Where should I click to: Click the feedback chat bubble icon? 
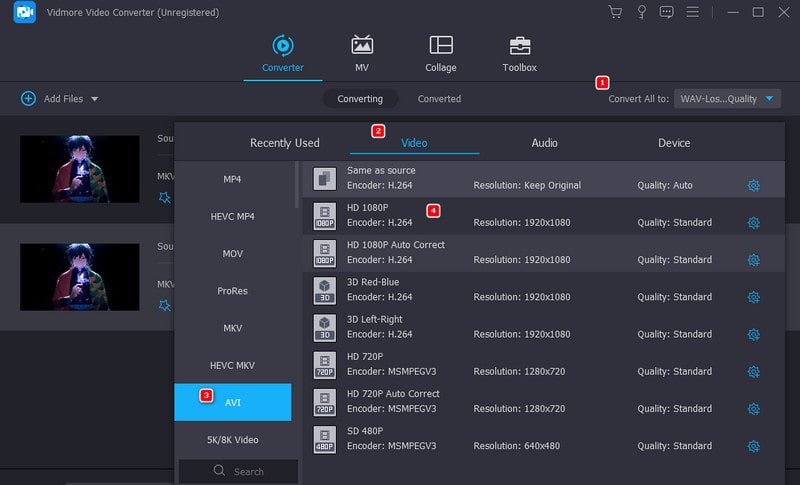[x=667, y=12]
